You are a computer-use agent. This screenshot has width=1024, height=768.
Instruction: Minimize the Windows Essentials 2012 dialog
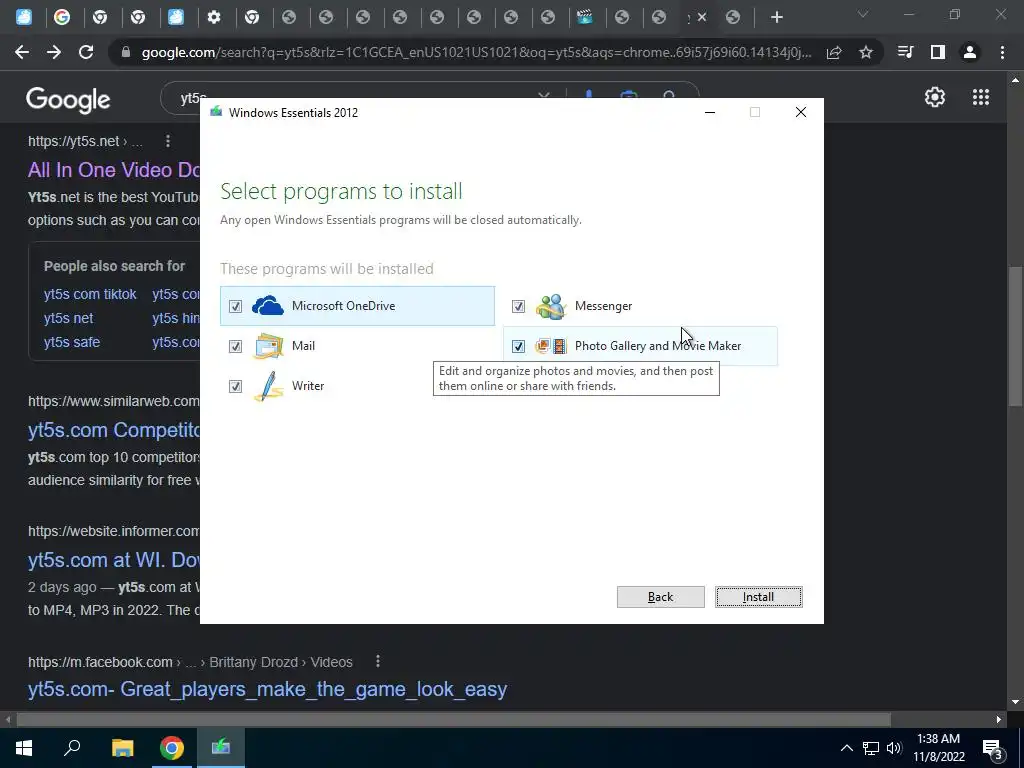[x=710, y=112]
